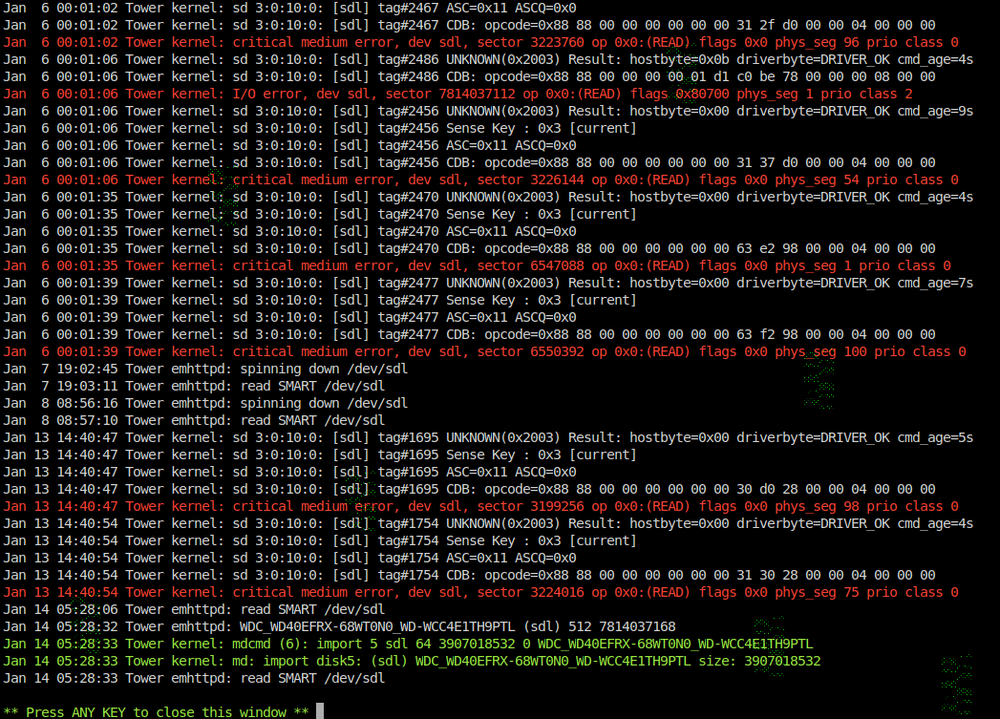
Task: Click the tag#2477 ASC=0x11 line
Action: click(290, 317)
